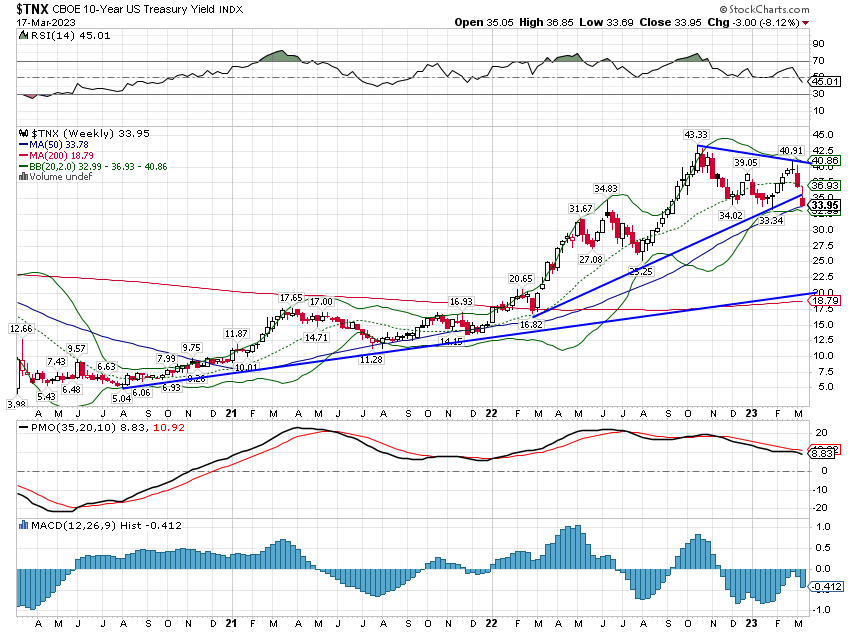This screenshot has width=850, height=633.
Task: Click the 11.28 low price label
Action: click(371, 359)
